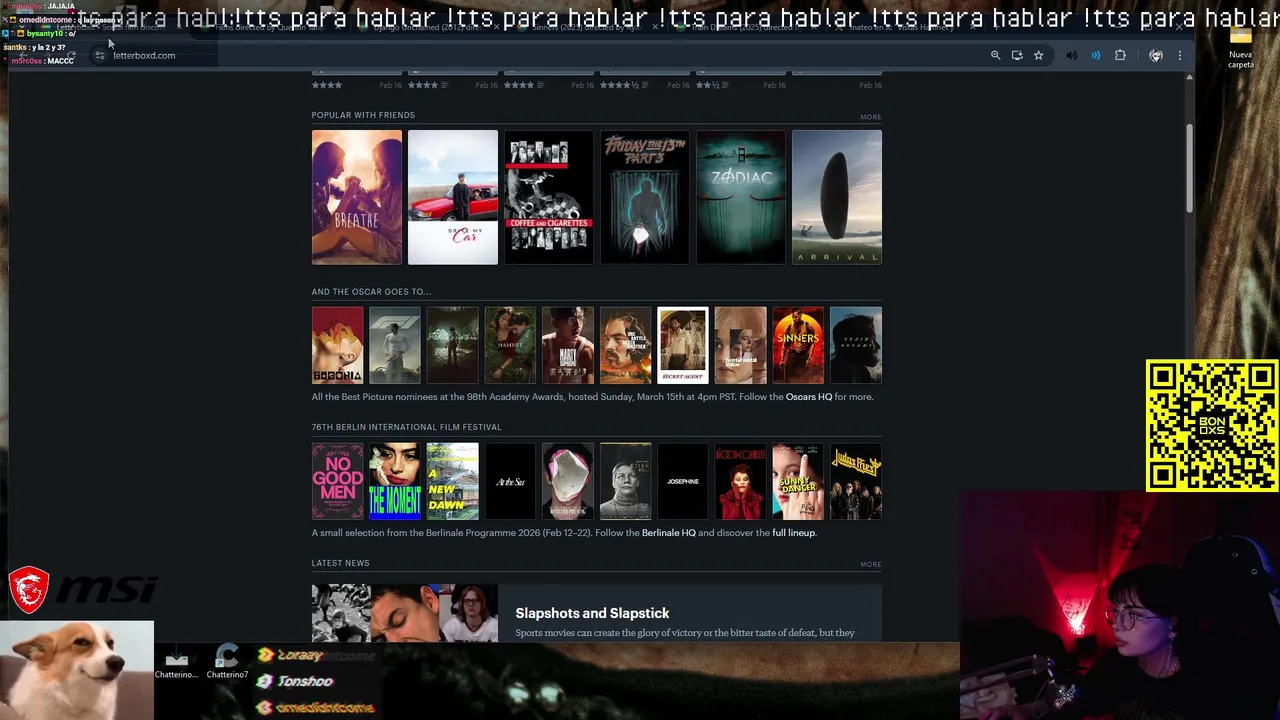
Task: Click And The Oscar Goes To heading
Action: tap(371, 292)
